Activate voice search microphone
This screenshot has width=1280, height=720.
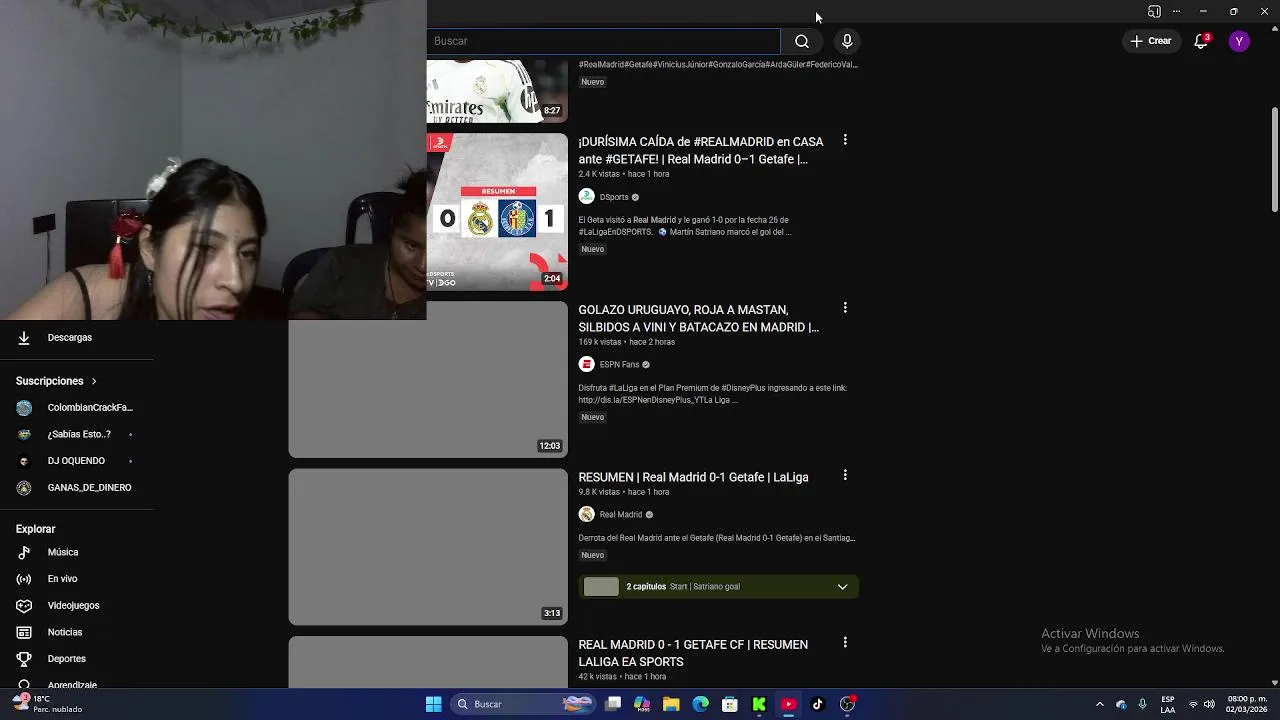[847, 41]
